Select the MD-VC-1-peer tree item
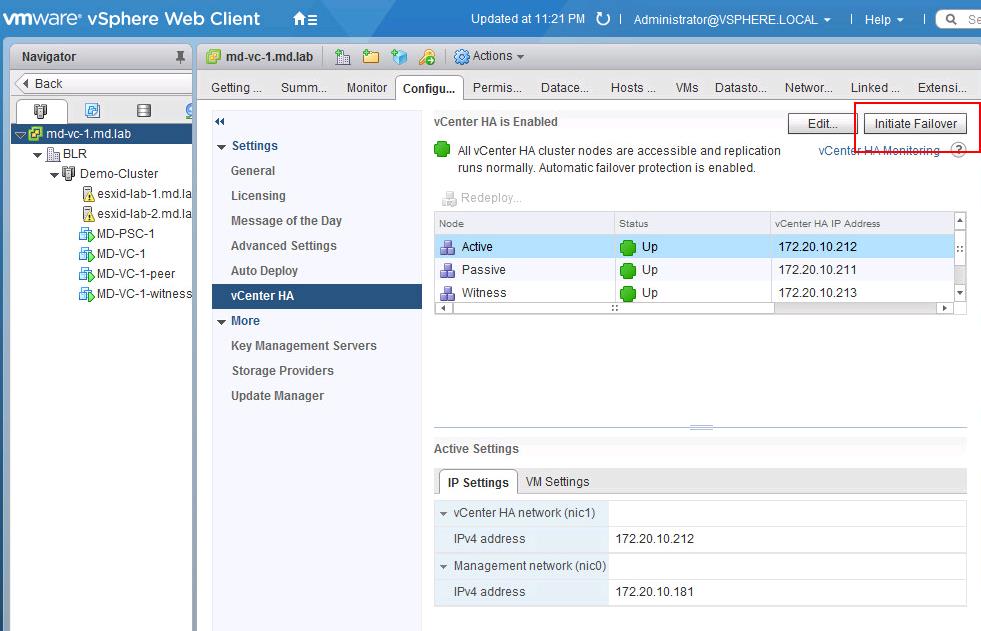Viewport: 981px width, 631px height. [136, 274]
